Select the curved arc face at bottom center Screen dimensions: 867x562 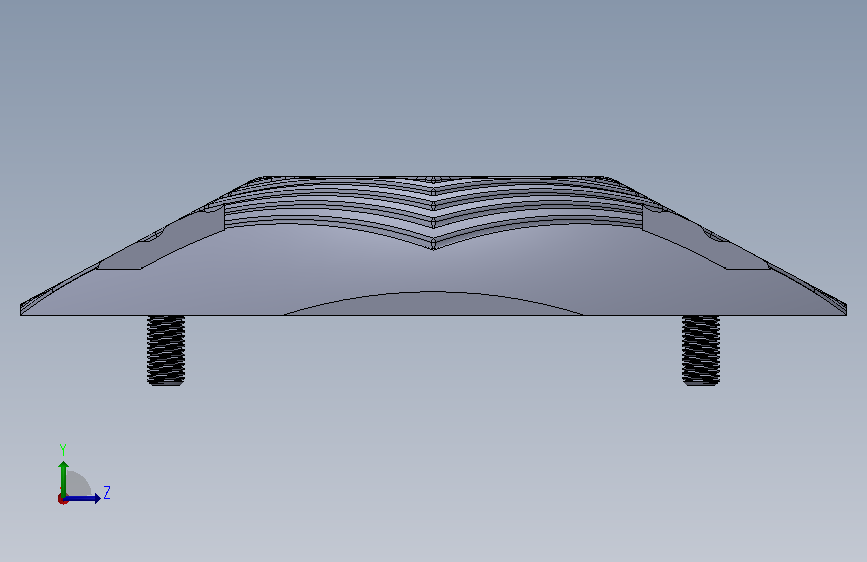coord(434,305)
